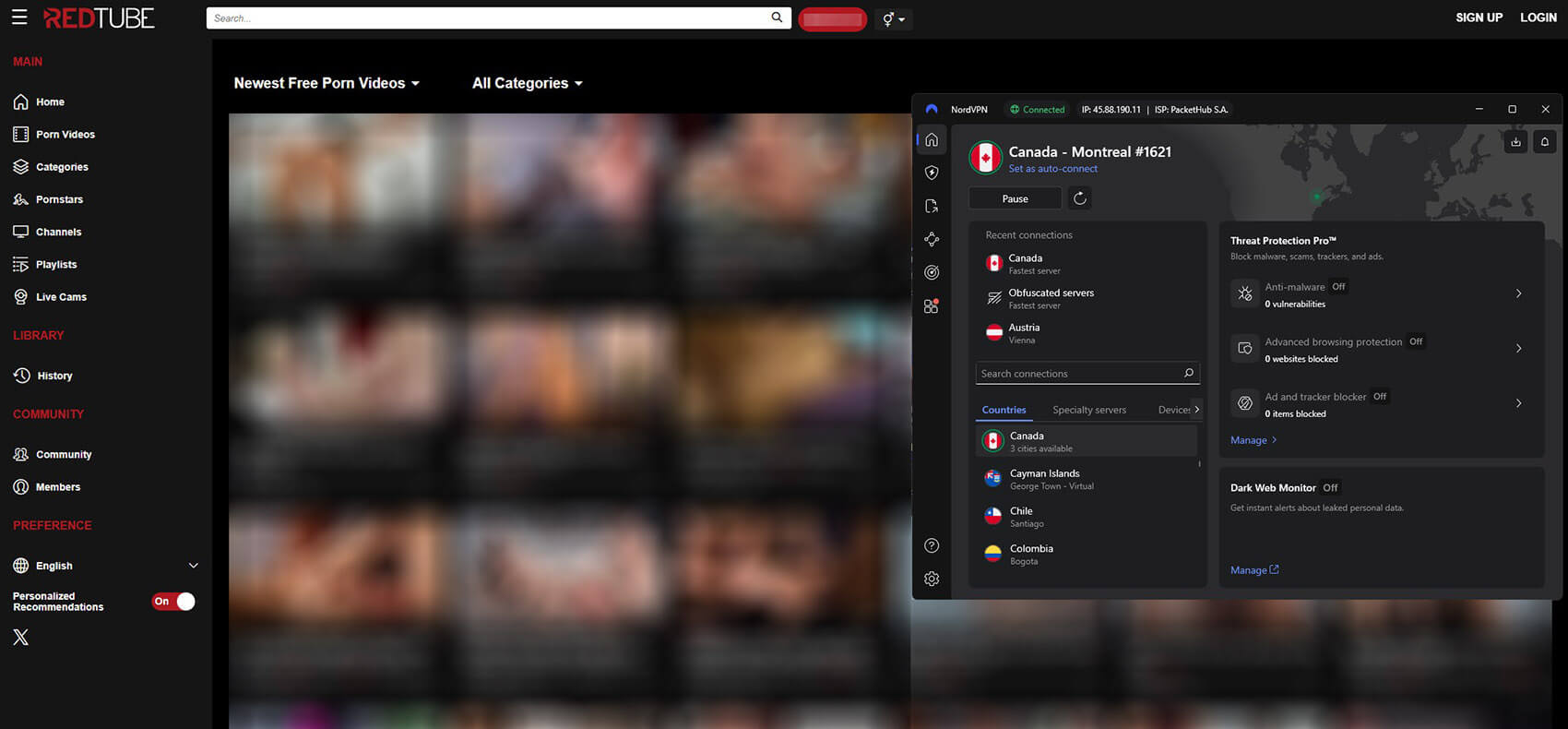This screenshot has height=729, width=1568.
Task: Click Canada 3 cities available row
Action: 1087,441
